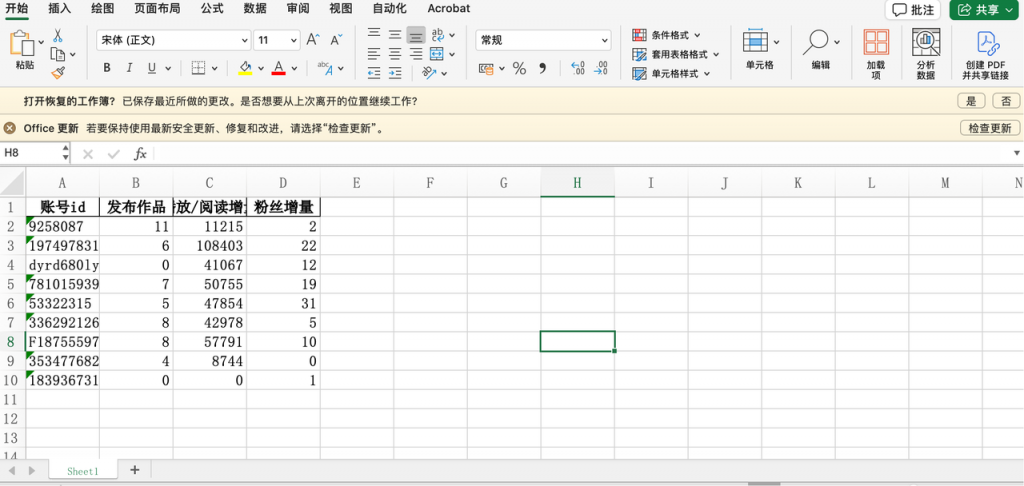Select the Format Painter brush icon

pyautogui.click(x=58, y=72)
